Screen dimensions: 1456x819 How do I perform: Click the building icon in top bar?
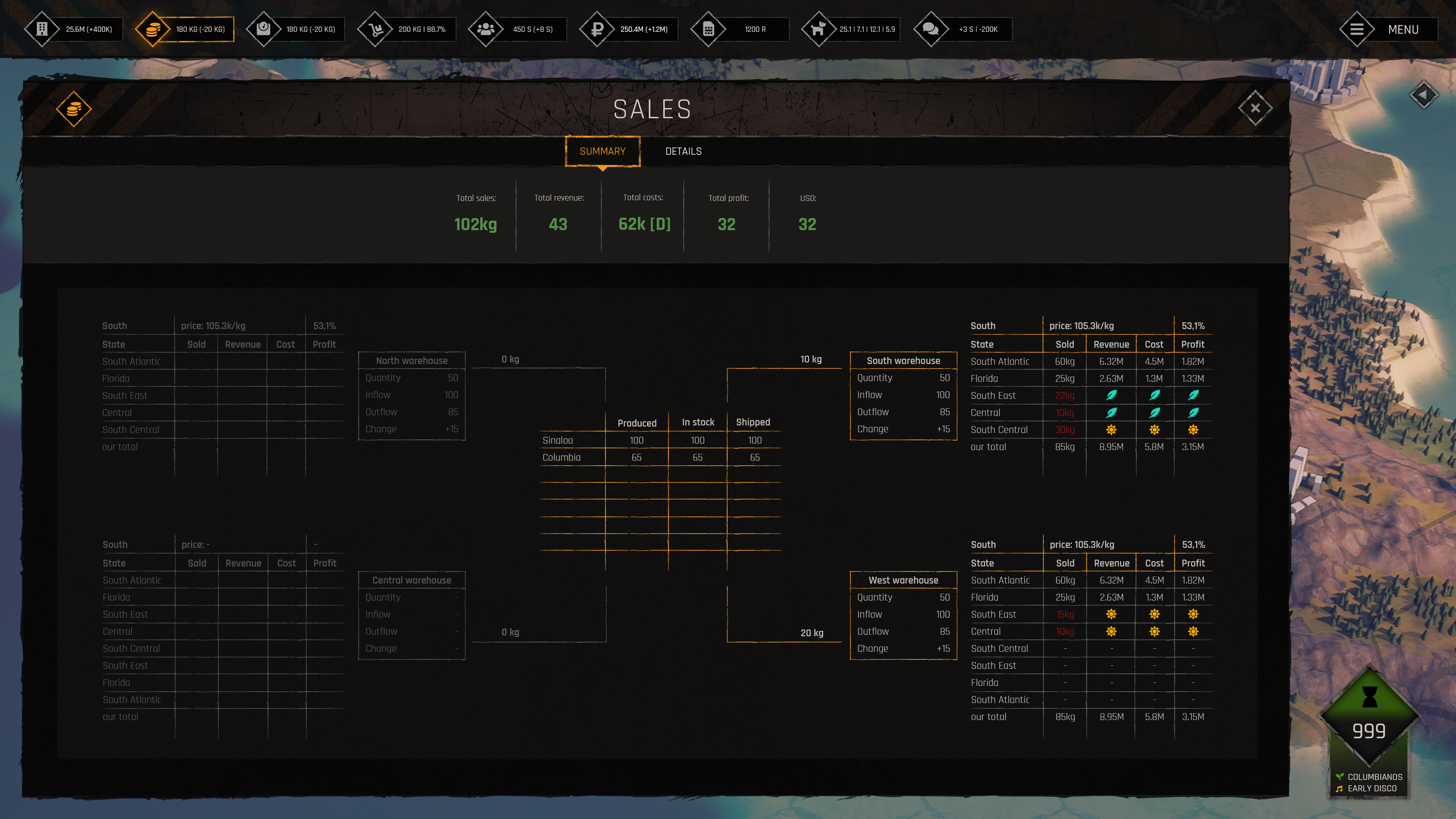pos(42,29)
